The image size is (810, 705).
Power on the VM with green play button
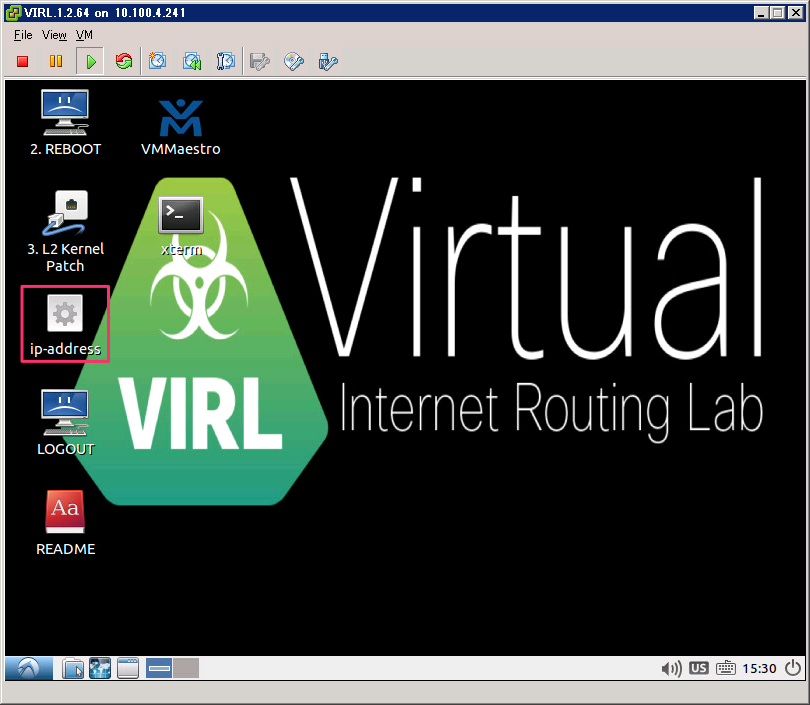[x=90, y=61]
